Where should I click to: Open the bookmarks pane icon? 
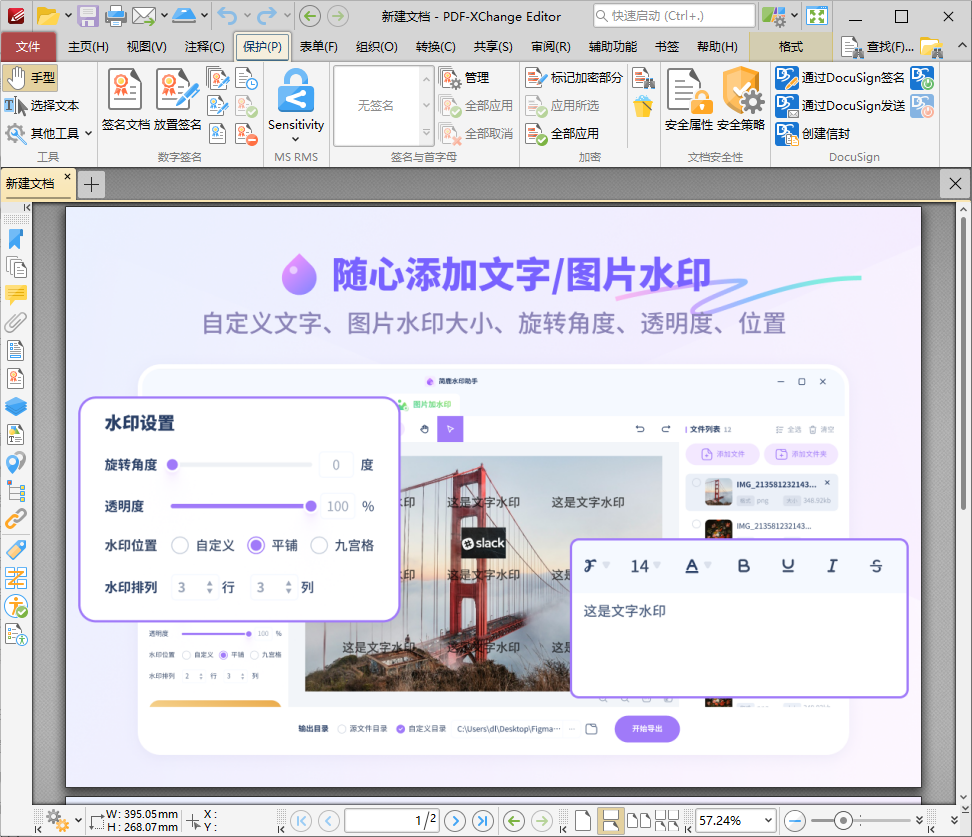coord(15,240)
